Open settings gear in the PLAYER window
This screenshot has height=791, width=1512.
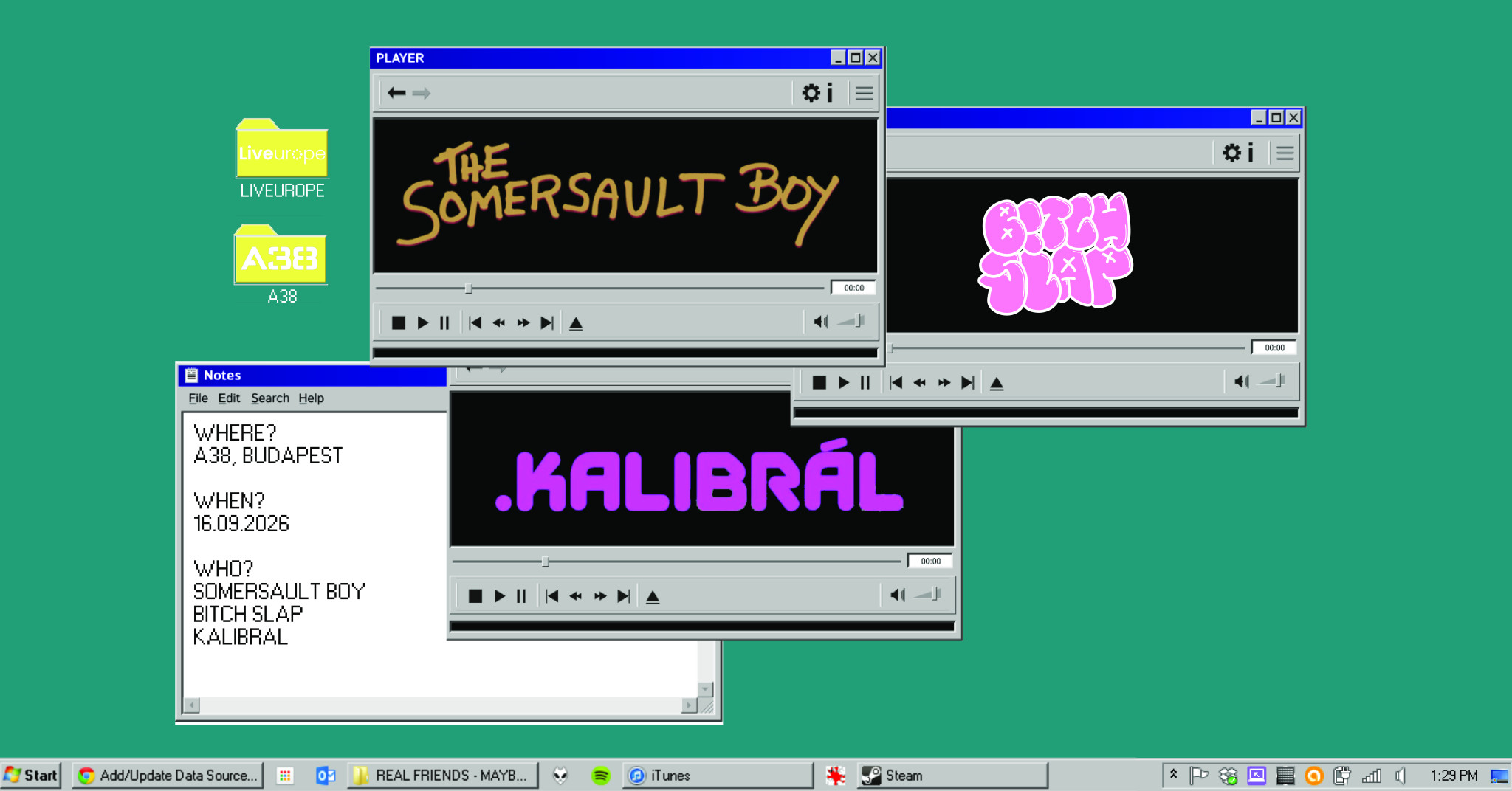coord(811,92)
